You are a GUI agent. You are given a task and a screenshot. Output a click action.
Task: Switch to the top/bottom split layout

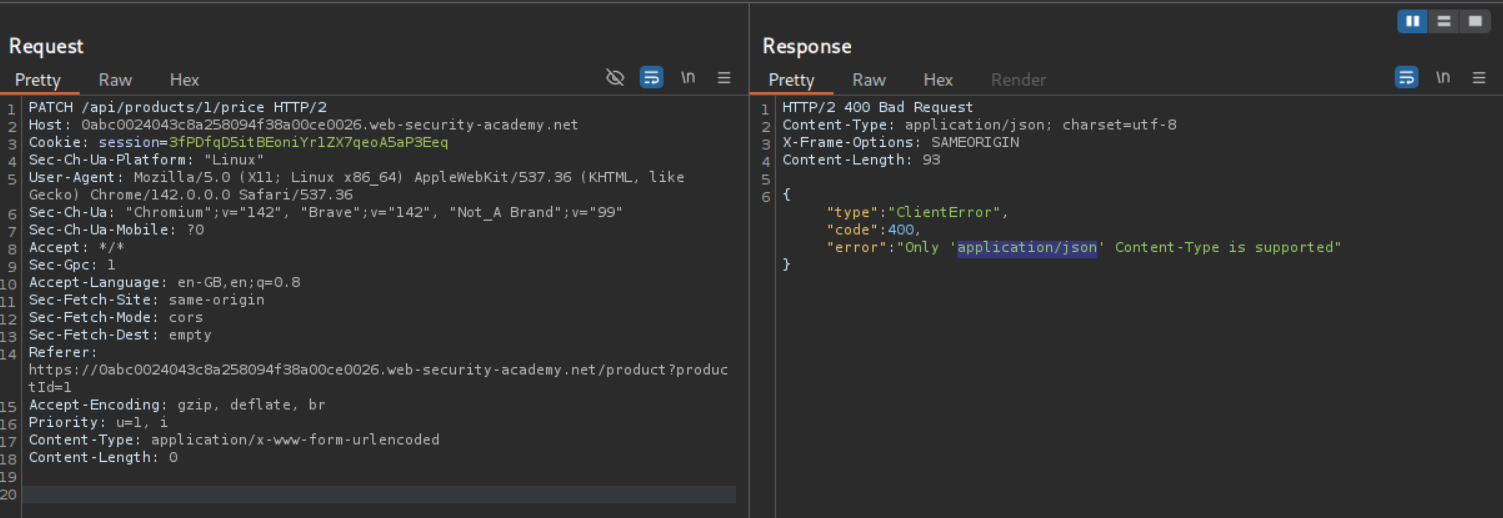tap(1442, 21)
